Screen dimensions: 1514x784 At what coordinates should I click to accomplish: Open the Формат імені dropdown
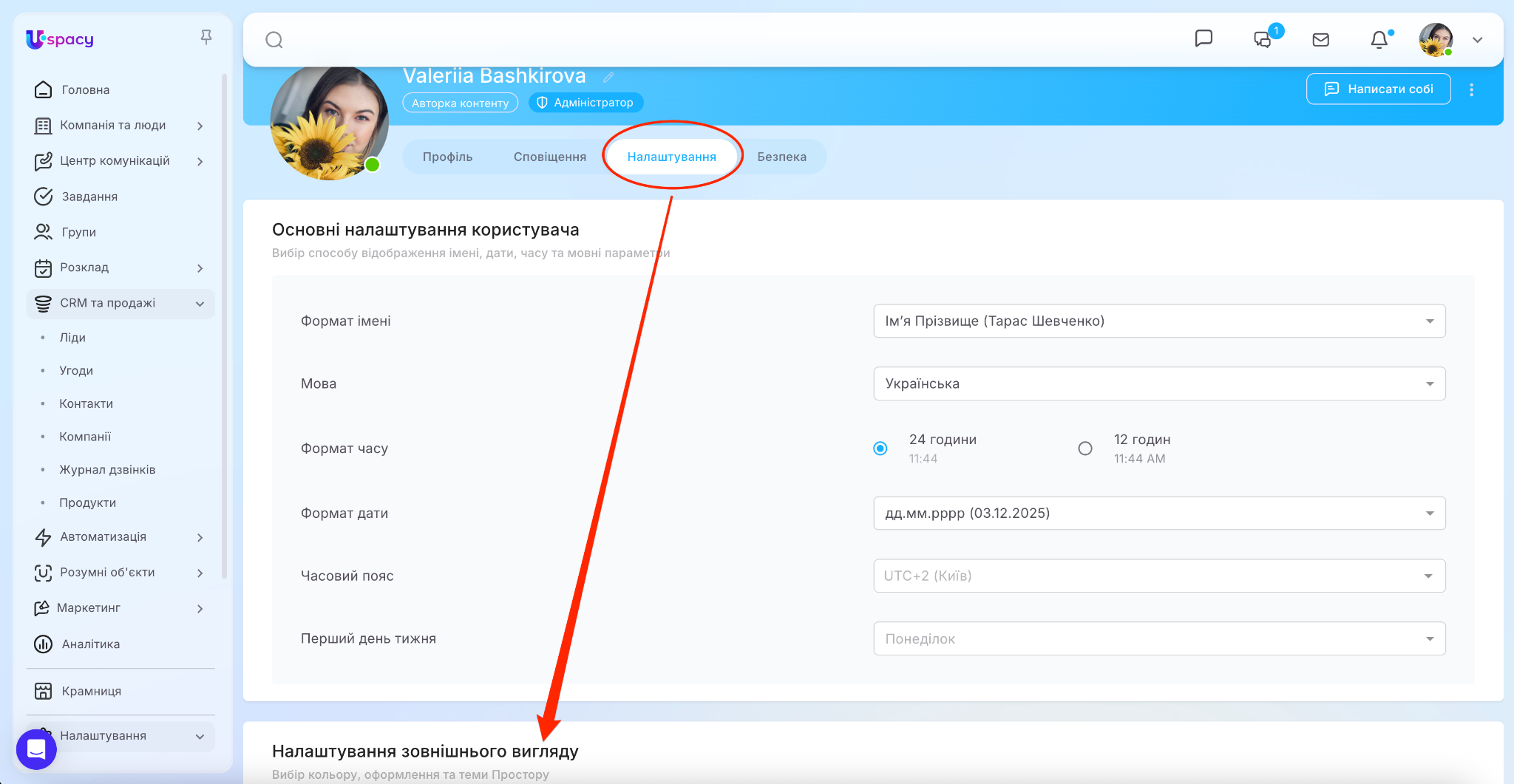pyautogui.click(x=1158, y=321)
